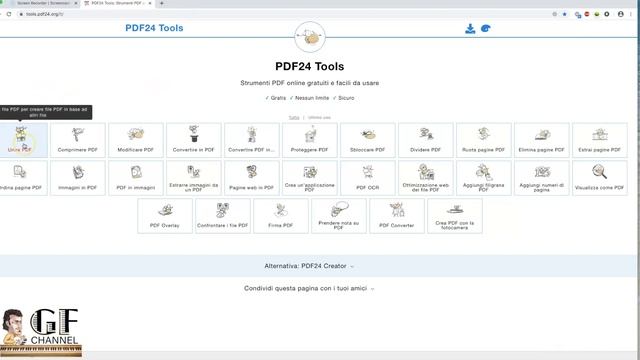Click the download icon in header
Image resolution: width=640 pixels, height=360 pixels.
pyautogui.click(x=470, y=29)
